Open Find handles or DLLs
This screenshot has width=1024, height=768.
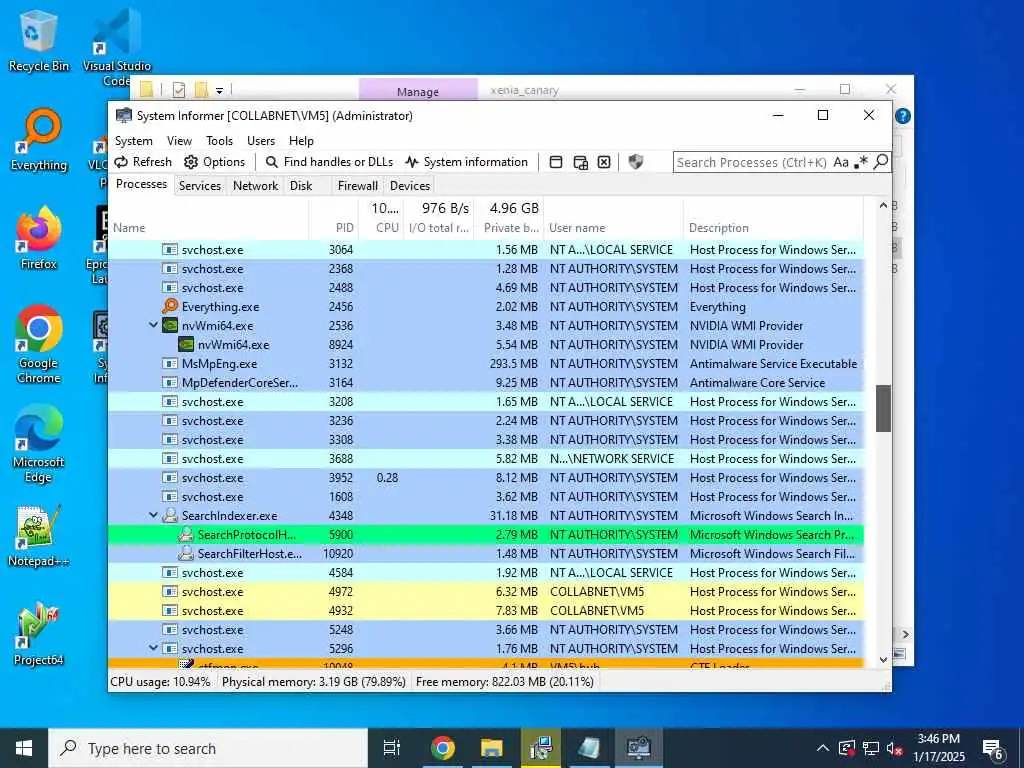click(x=330, y=162)
